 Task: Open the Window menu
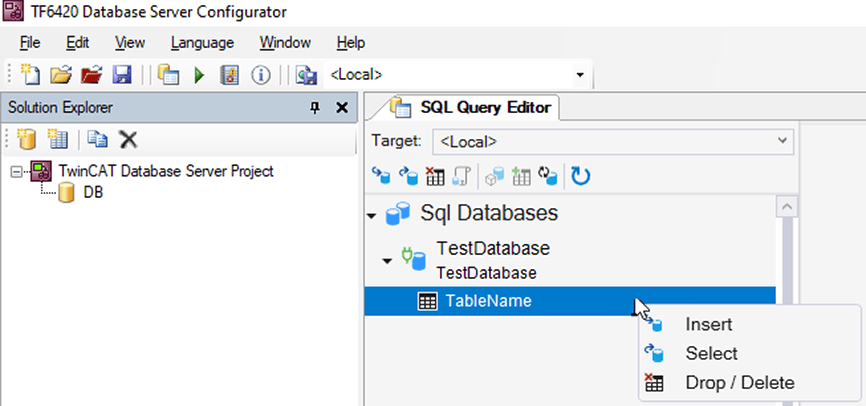pos(285,43)
